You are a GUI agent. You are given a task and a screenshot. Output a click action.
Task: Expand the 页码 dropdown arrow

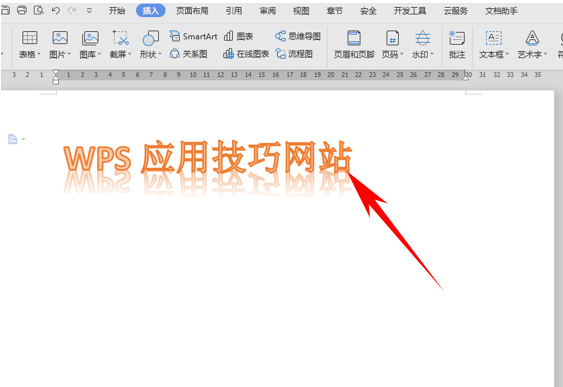coord(402,54)
